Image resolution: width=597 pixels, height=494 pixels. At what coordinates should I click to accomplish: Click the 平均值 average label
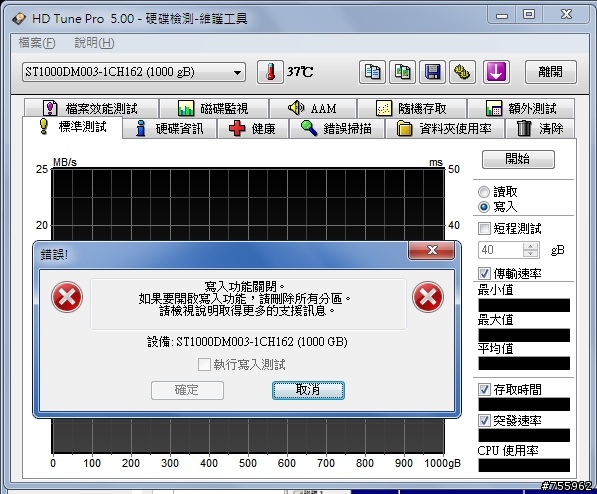click(495, 349)
